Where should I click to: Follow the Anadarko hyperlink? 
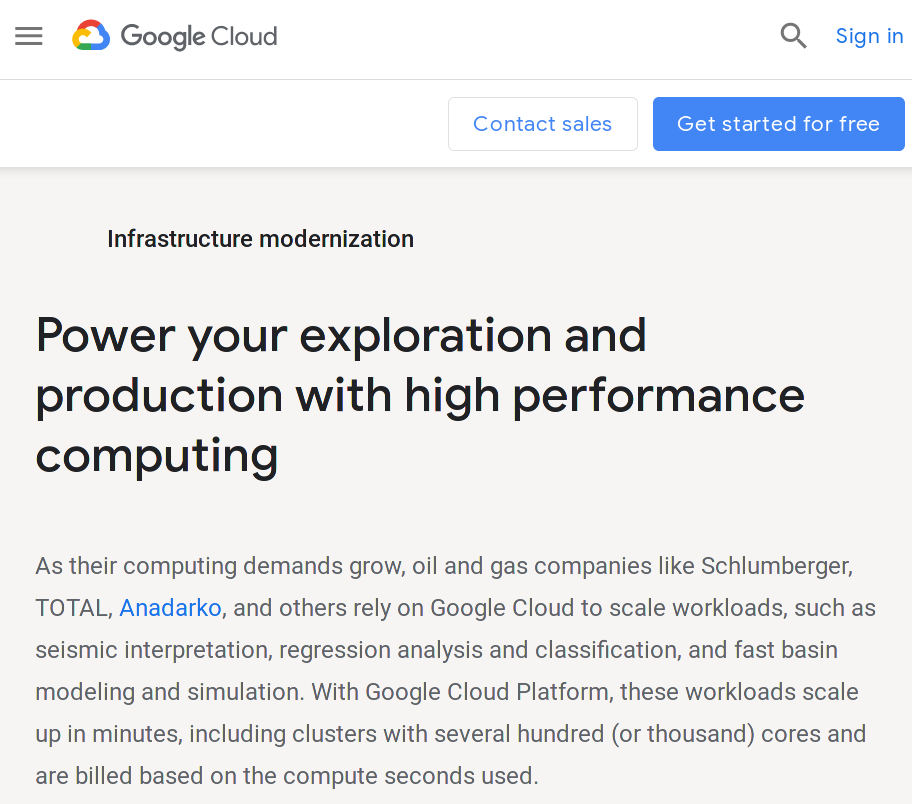[170, 608]
